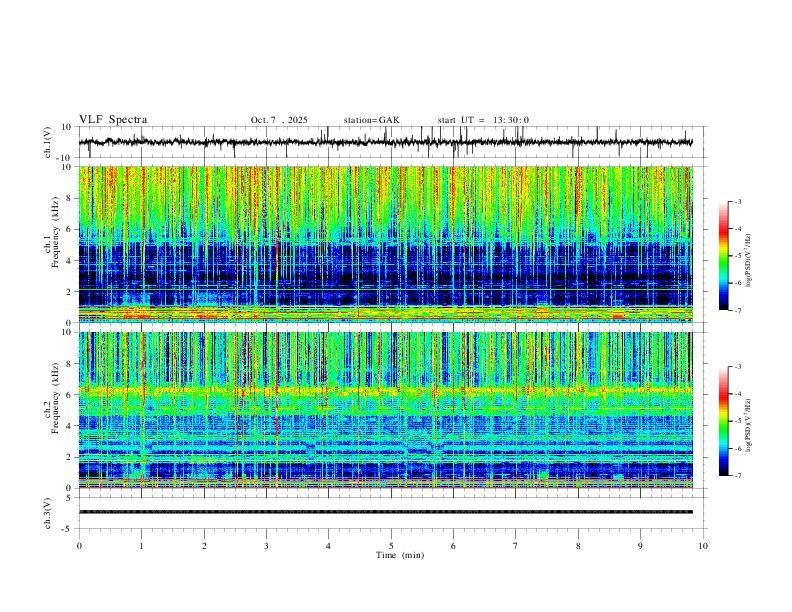792x612 pixels.
Task: Click time axis tick label "9"
Action: point(640,546)
